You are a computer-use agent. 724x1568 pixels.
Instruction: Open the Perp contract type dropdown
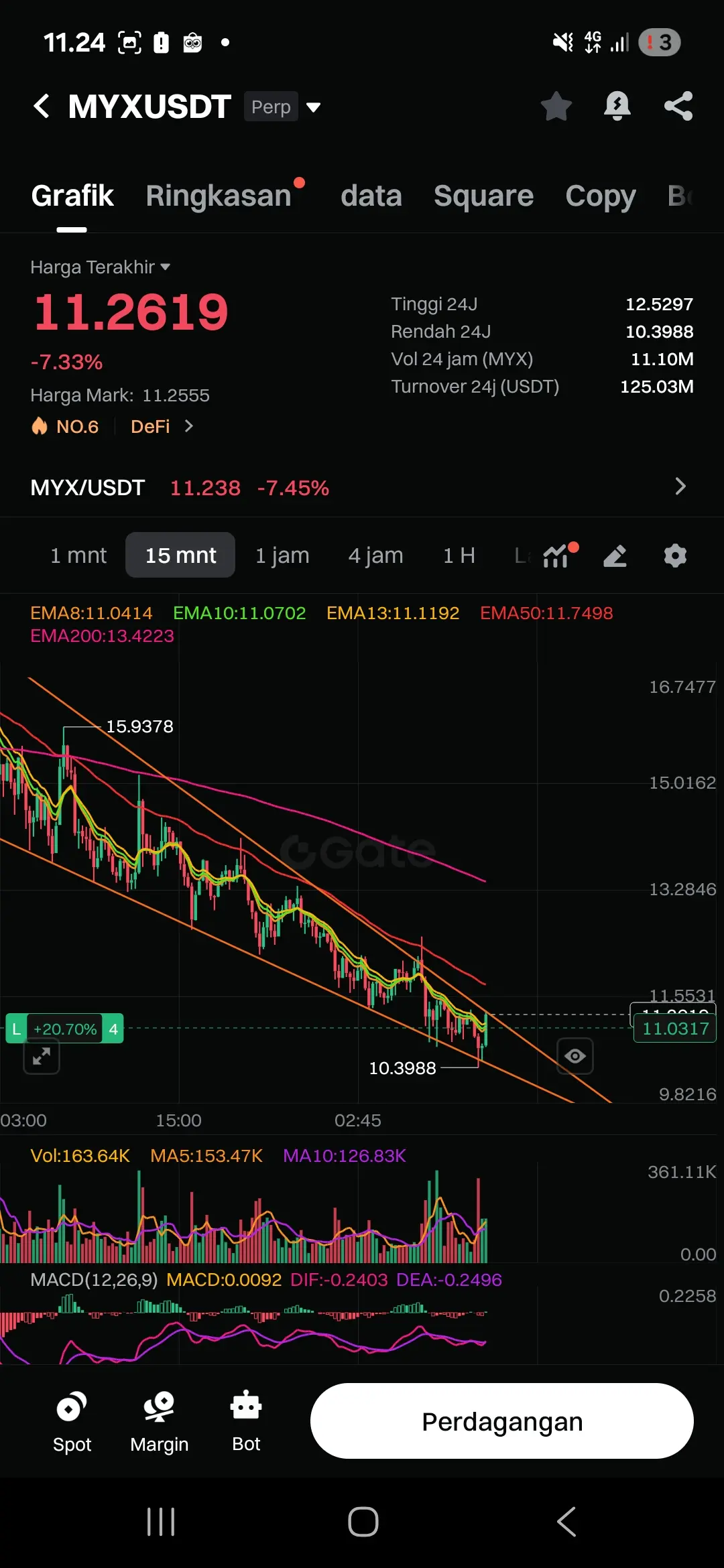pos(282,107)
